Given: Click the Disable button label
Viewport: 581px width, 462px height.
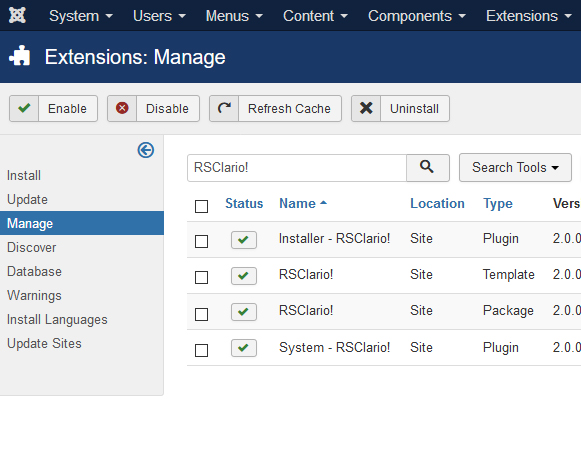Looking at the screenshot, I should (167, 109).
